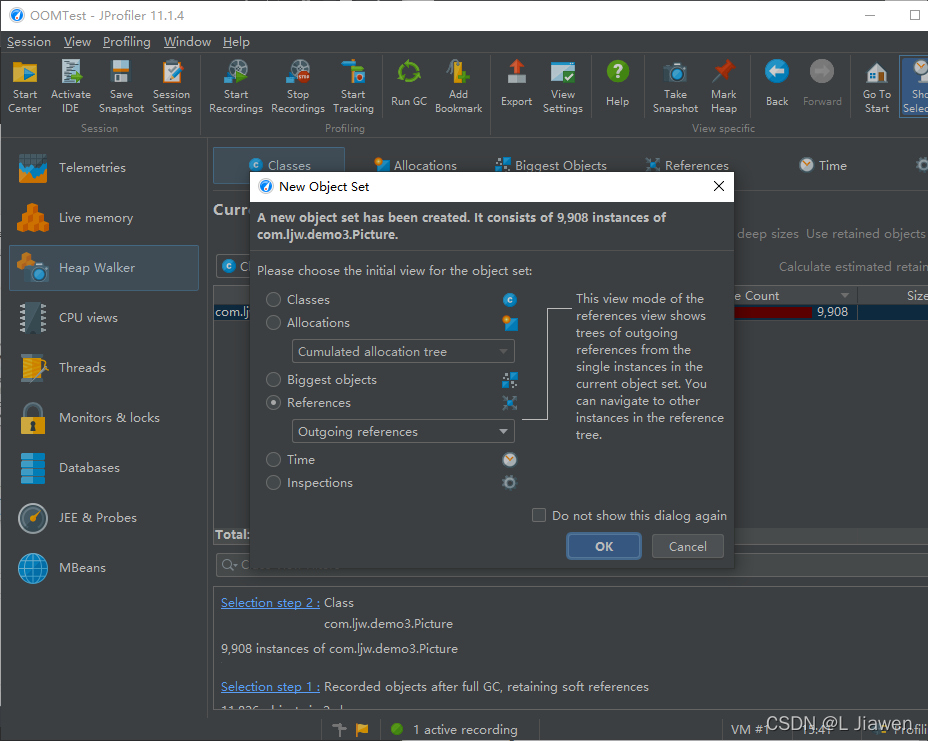Open Monitors & locks in sidebar

(104, 418)
